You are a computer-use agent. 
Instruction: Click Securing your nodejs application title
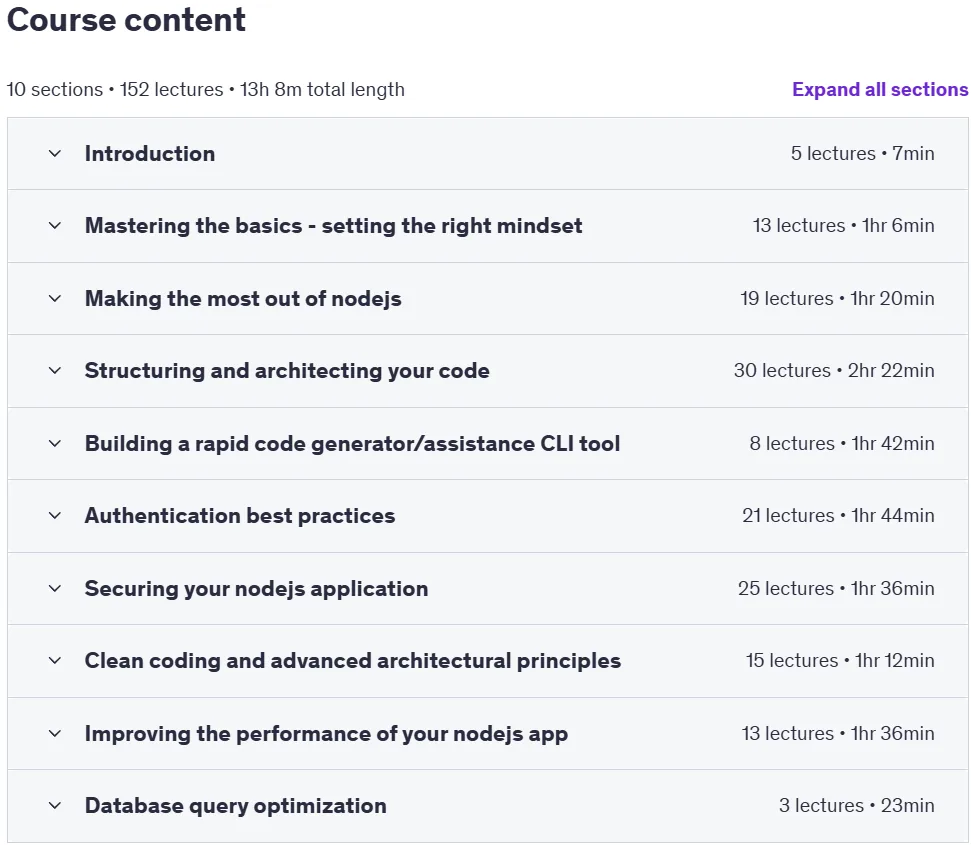tap(256, 589)
